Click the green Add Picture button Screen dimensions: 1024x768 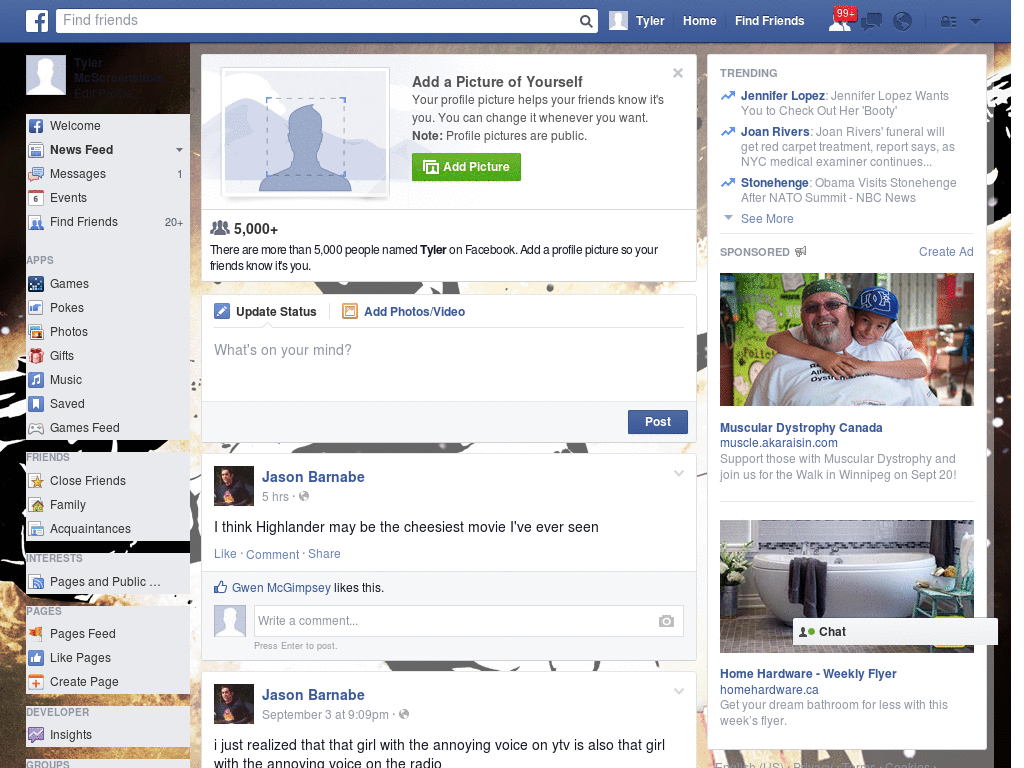pos(466,167)
